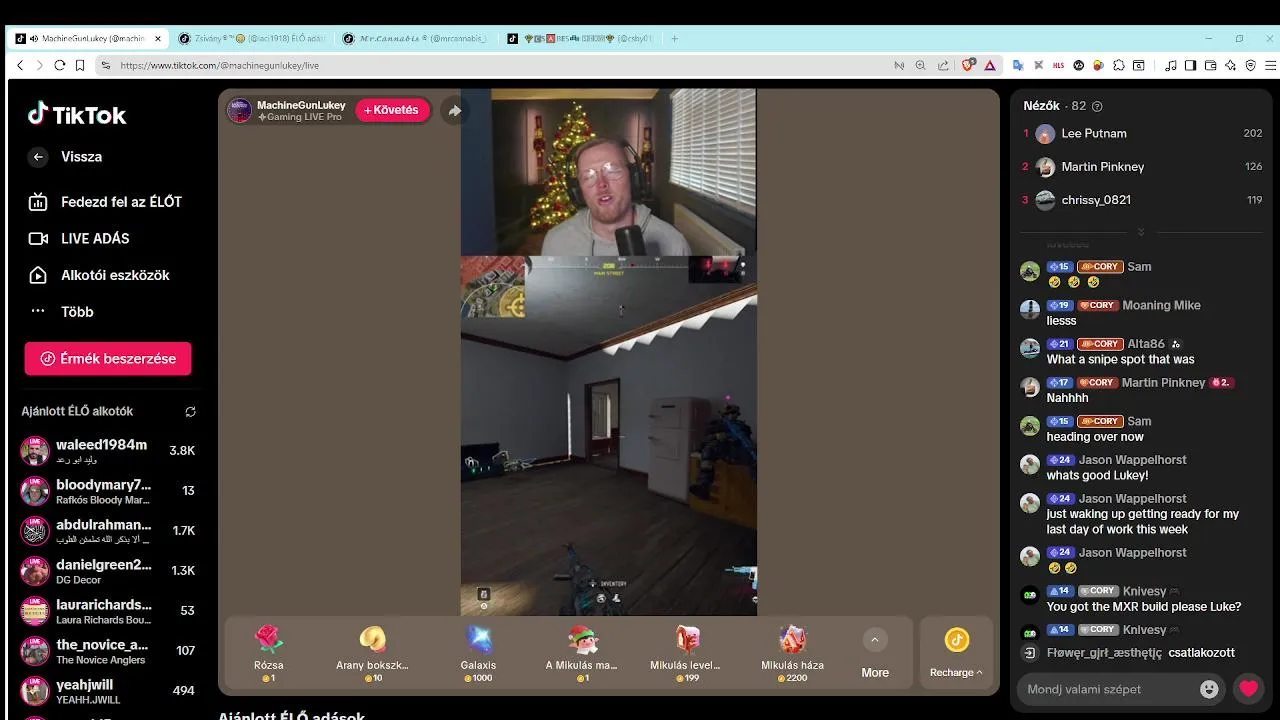1280x720 pixels.
Task: Open the emoji picker in chat
Action: [x=1209, y=689]
